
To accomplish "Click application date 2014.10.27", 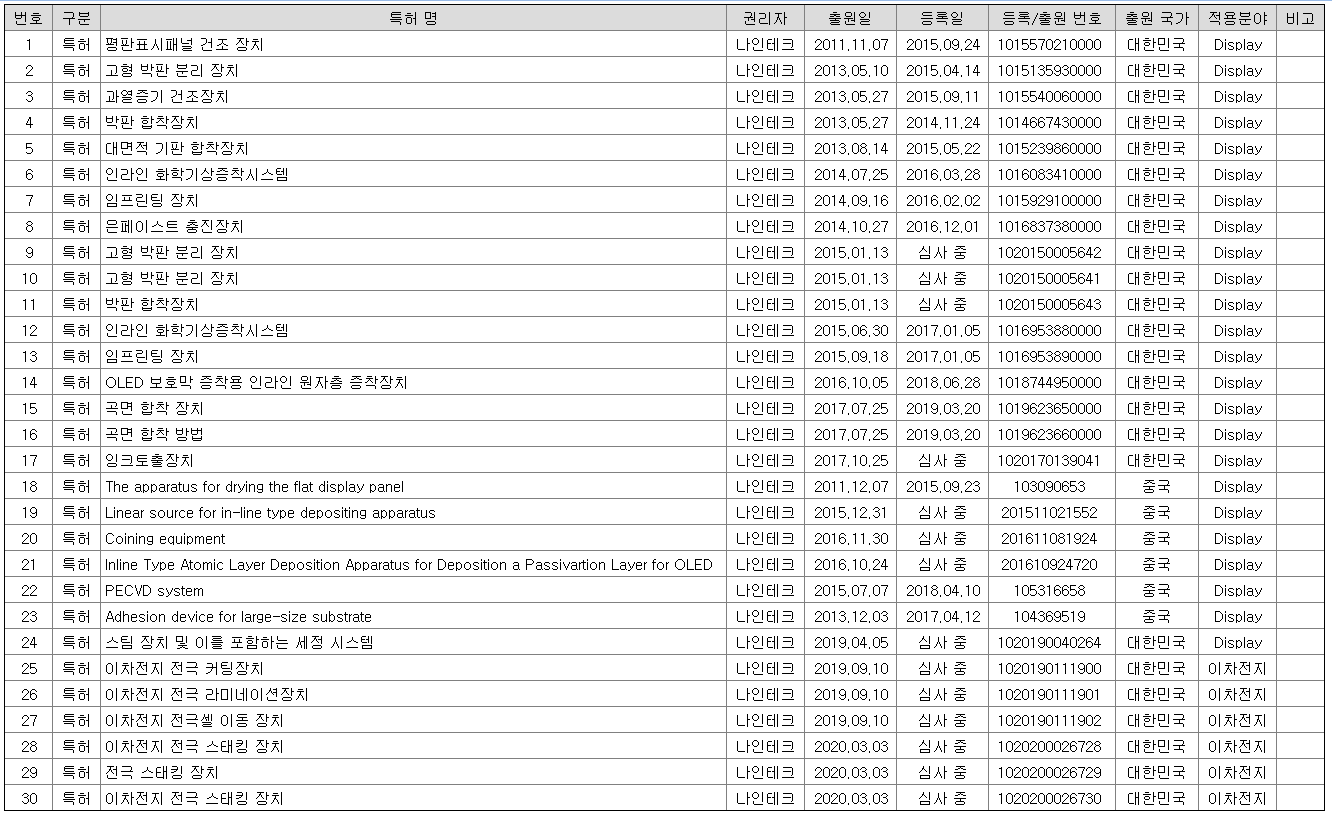I will coord(850,226).
